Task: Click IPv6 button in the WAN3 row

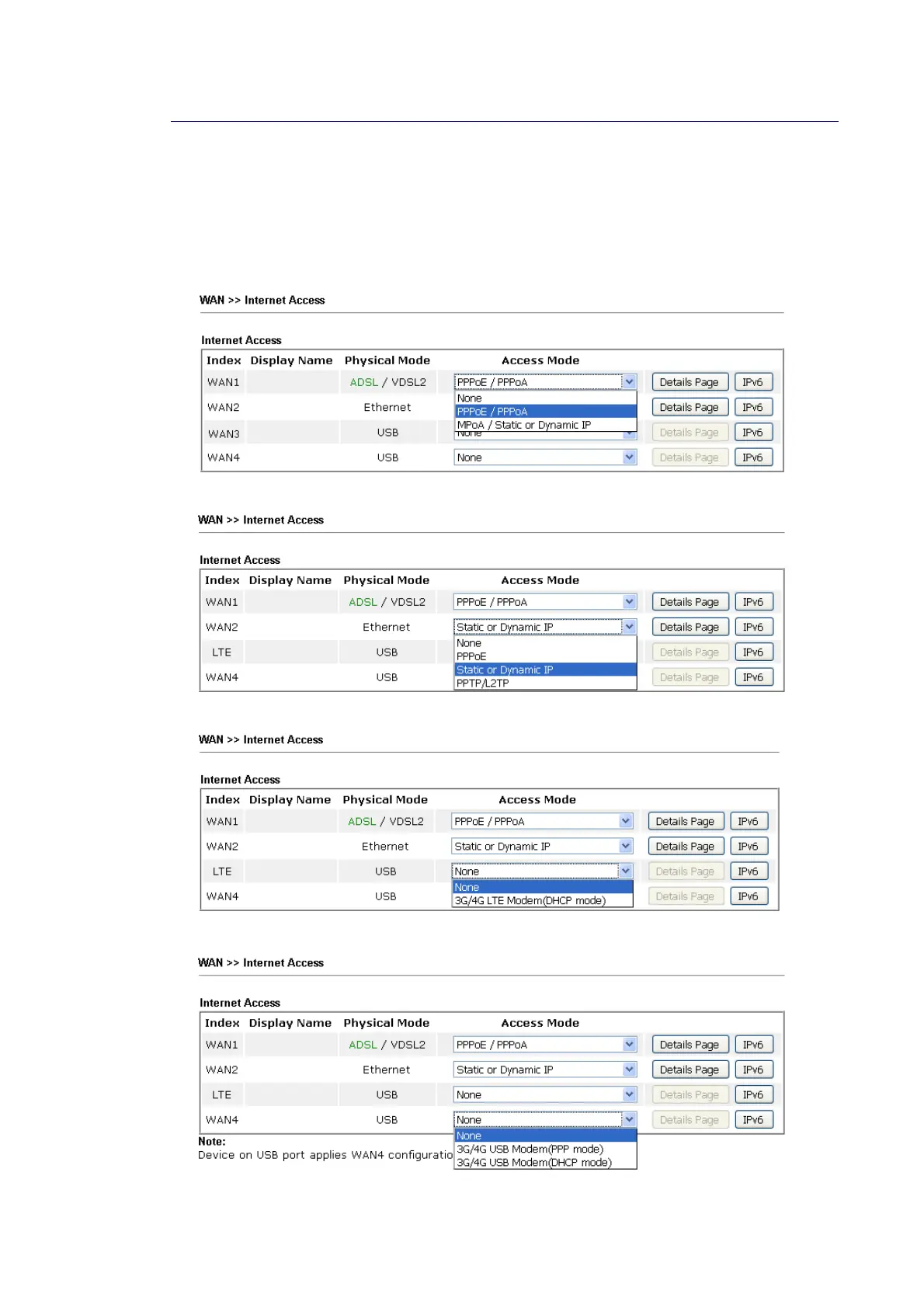Action: [752, 433]
